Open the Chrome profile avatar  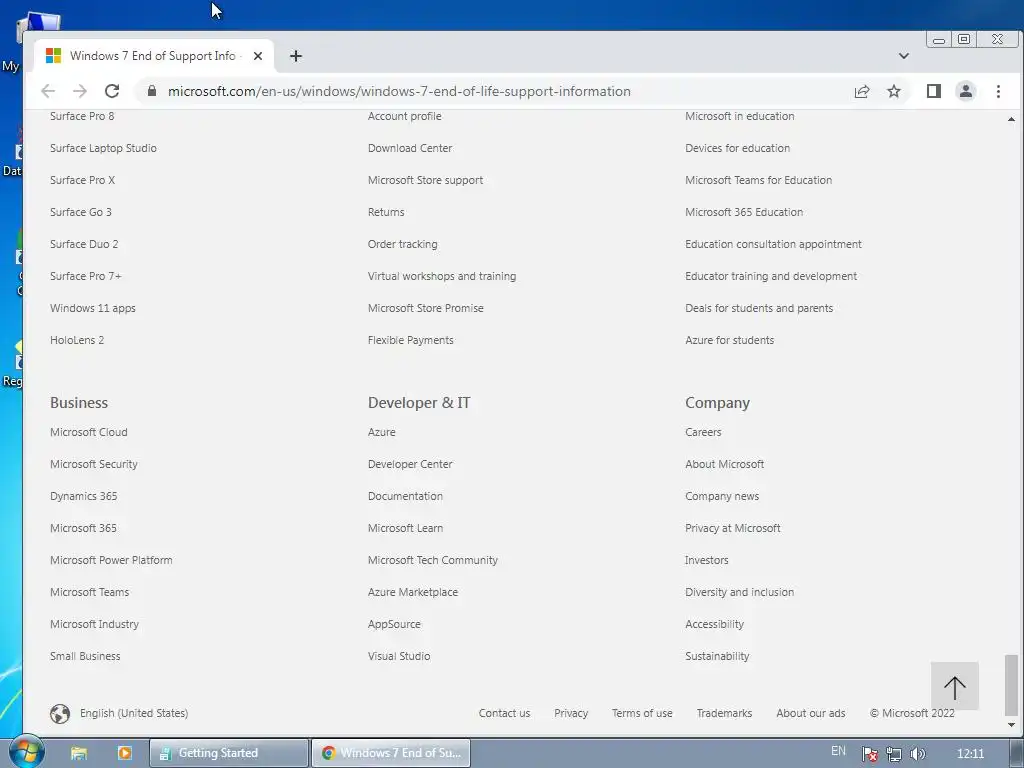pos(966,91)
